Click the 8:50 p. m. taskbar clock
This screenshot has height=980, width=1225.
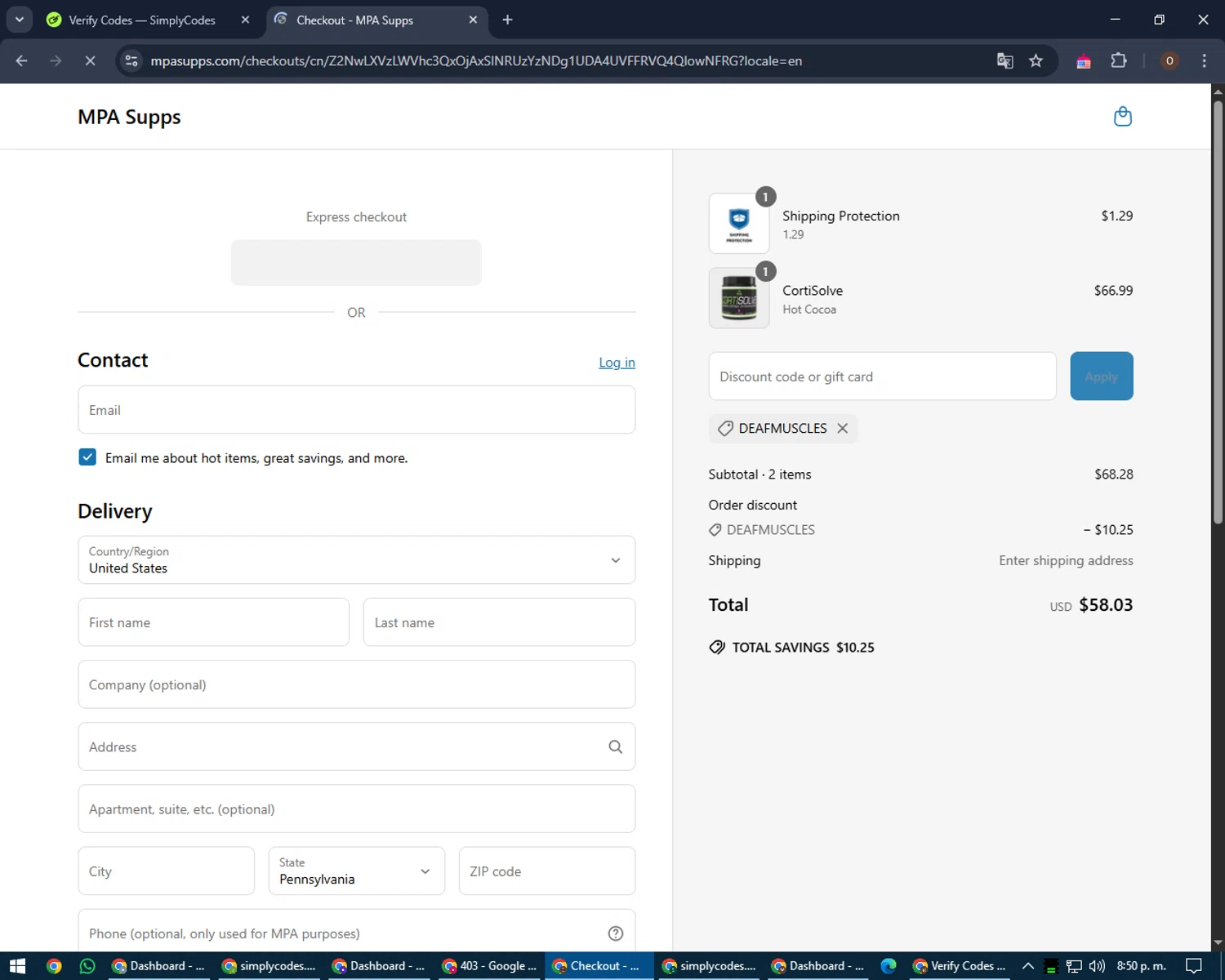pos(1141,966)
